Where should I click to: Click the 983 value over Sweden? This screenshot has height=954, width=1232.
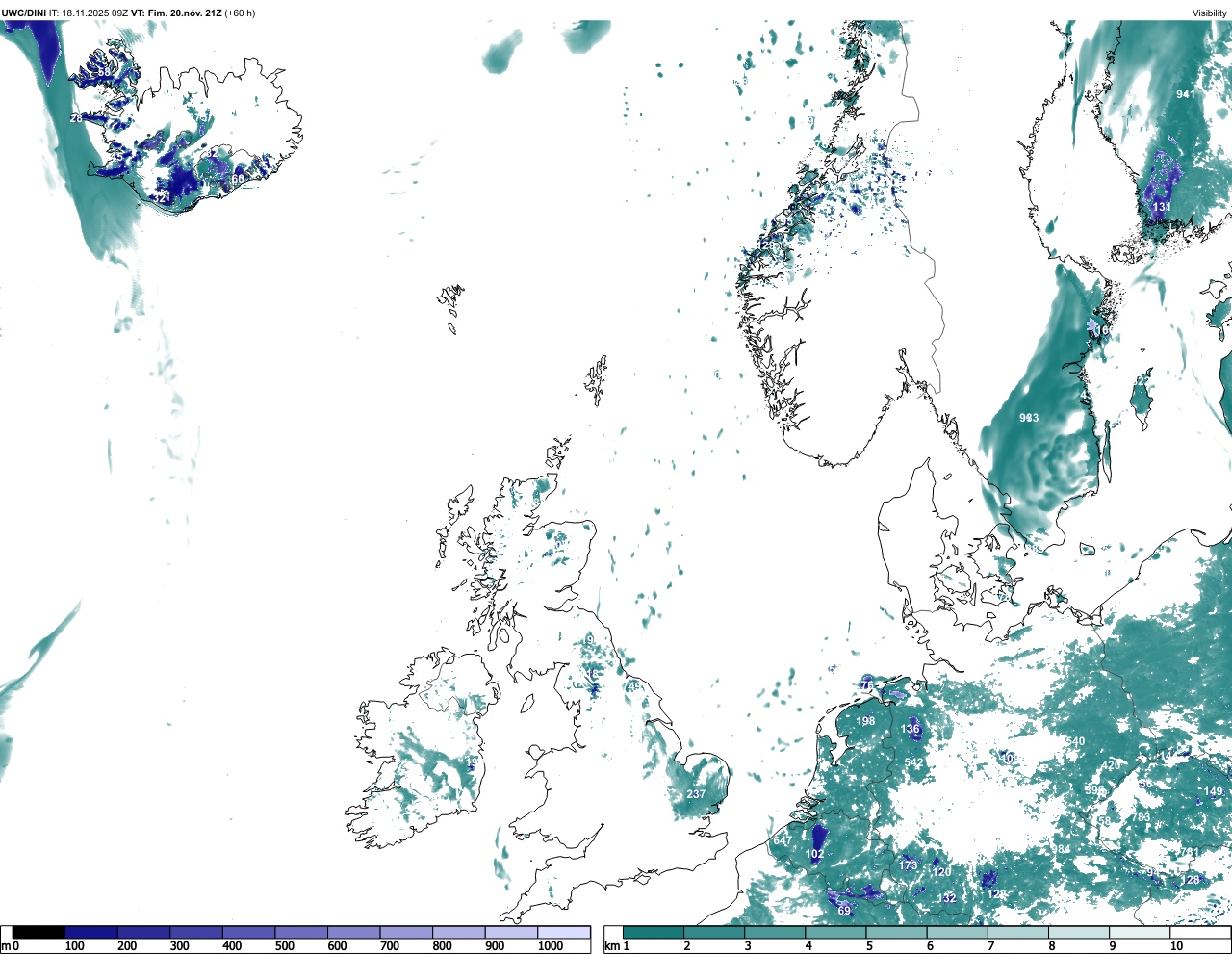click(1029, 418)
